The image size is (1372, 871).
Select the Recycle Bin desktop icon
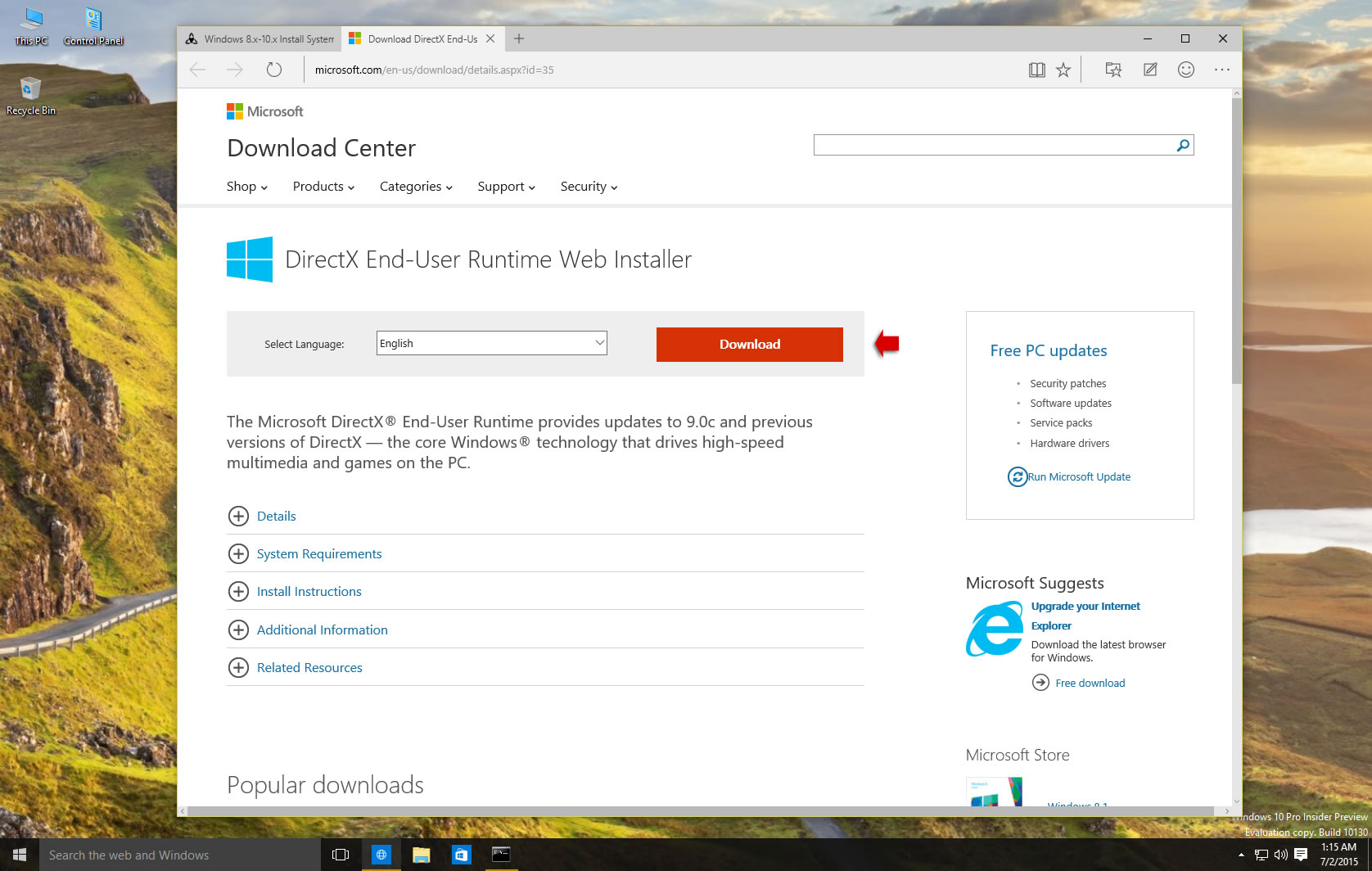click(31, 97)
